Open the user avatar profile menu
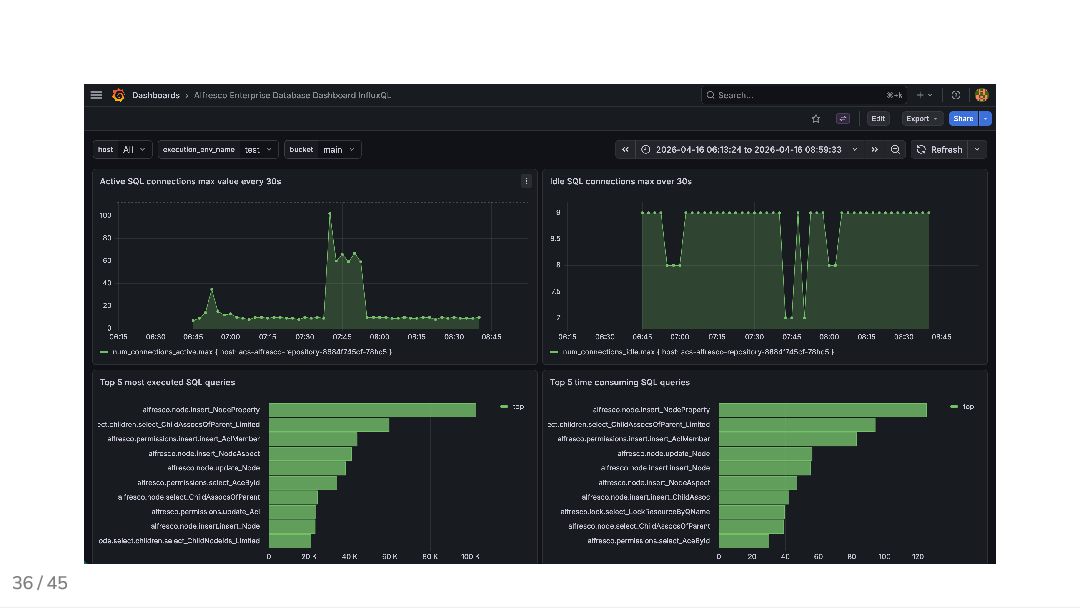Viewport: 1080px width, 608px height. (982, 95)
